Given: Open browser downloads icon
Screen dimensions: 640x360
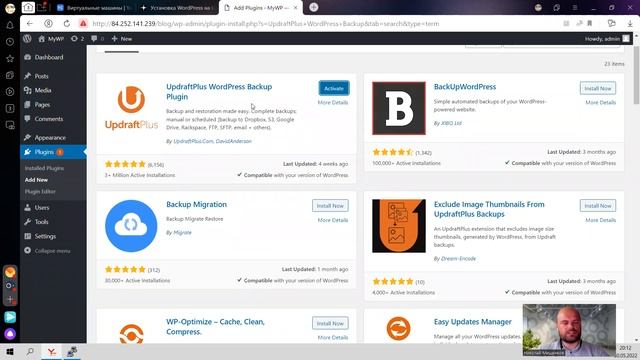Looking at the screenshot, I should 630,24.
